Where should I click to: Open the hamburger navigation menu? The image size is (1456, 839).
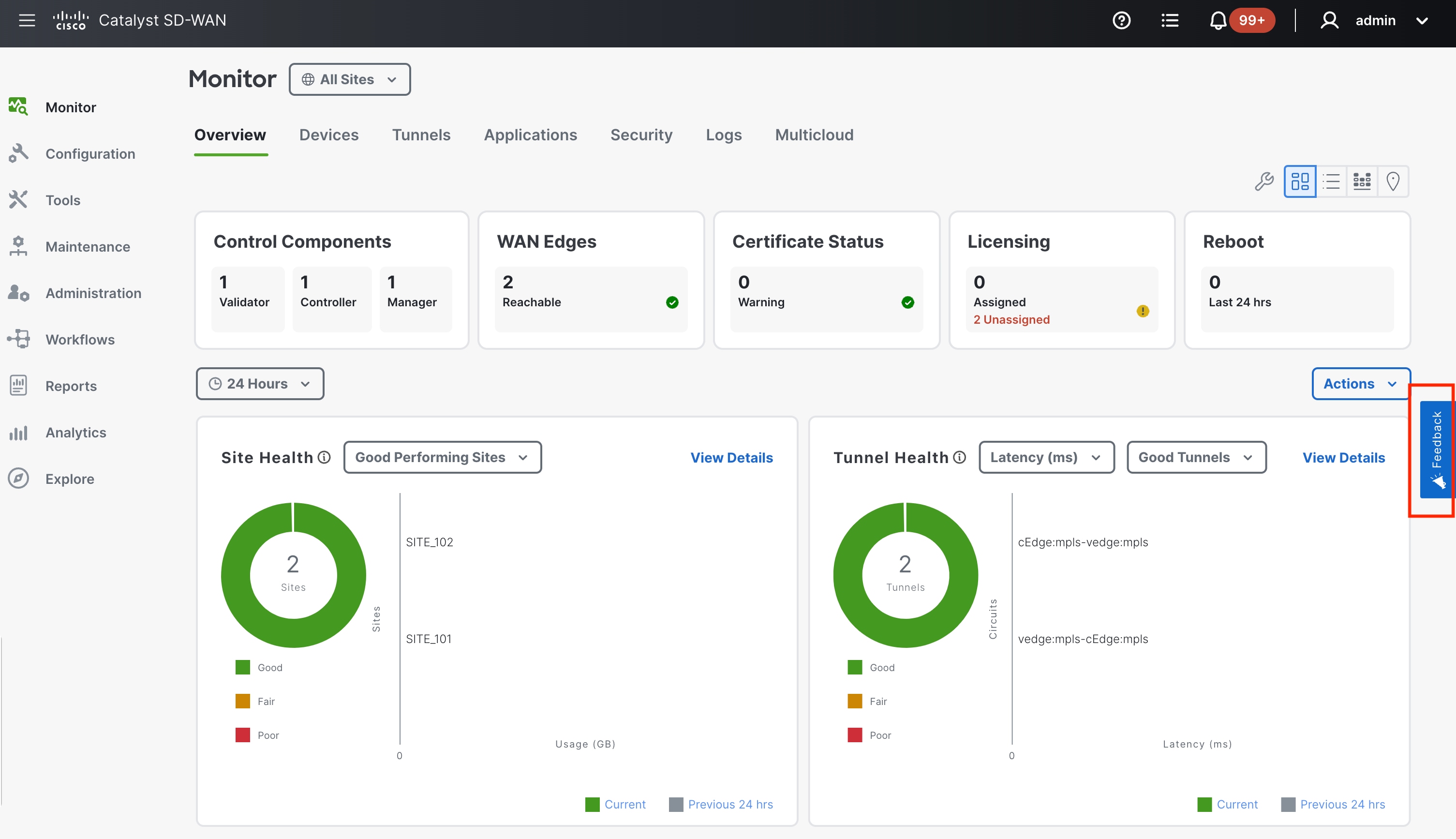click(x=27, y=21)
